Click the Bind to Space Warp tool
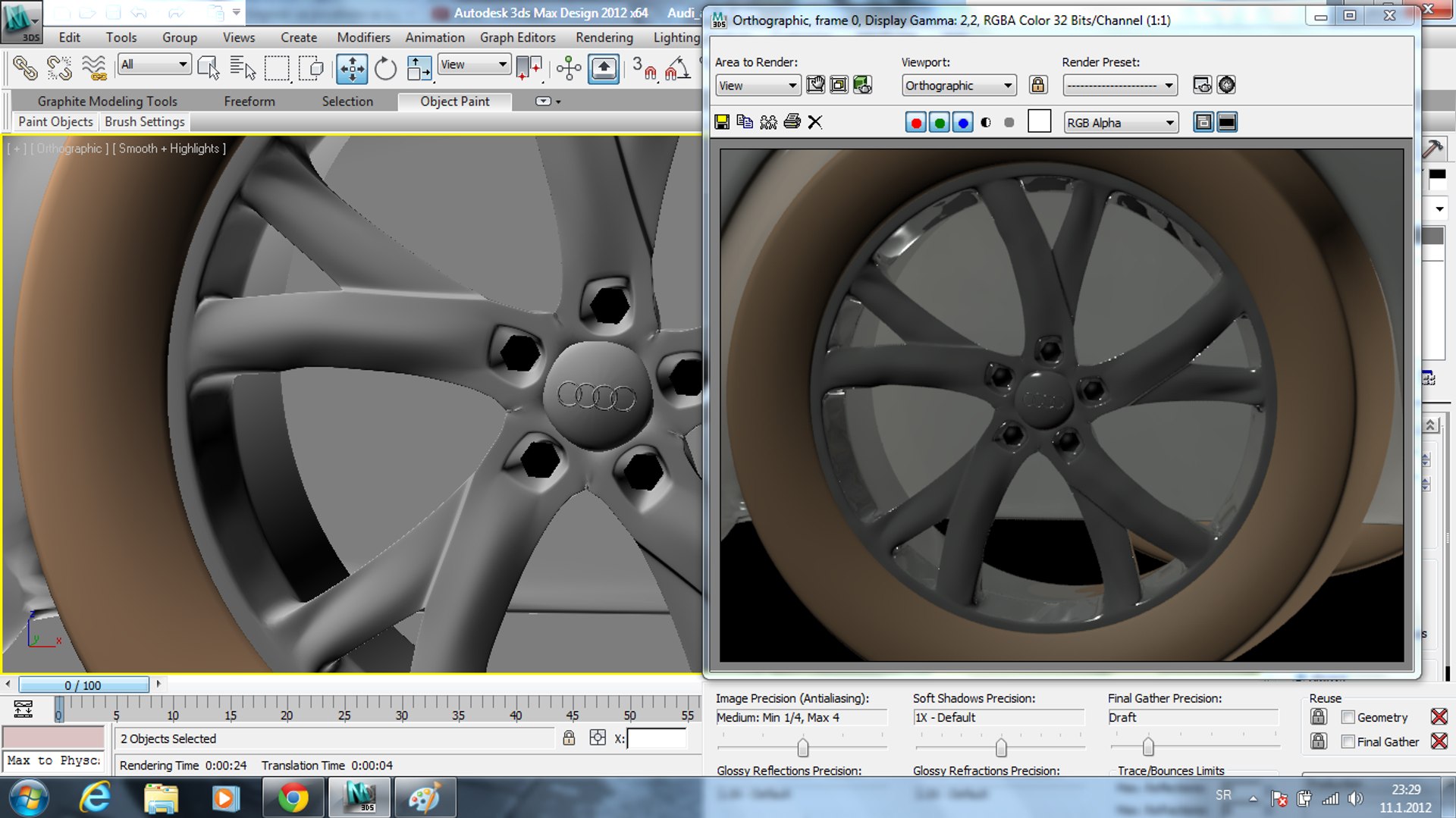Viewport: 1456px width, 818px height. point(94,68)
